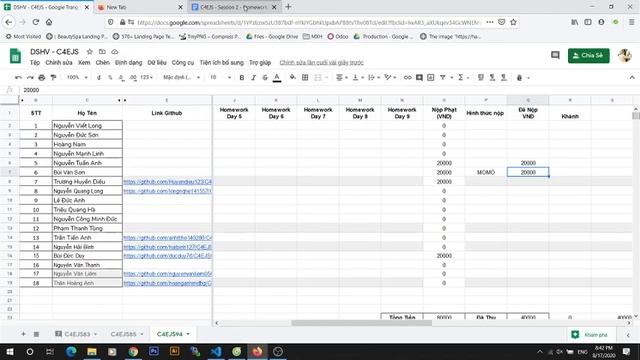Open the last edit history link
Viewport: 640px width, 360px height.
click(321, 62)
